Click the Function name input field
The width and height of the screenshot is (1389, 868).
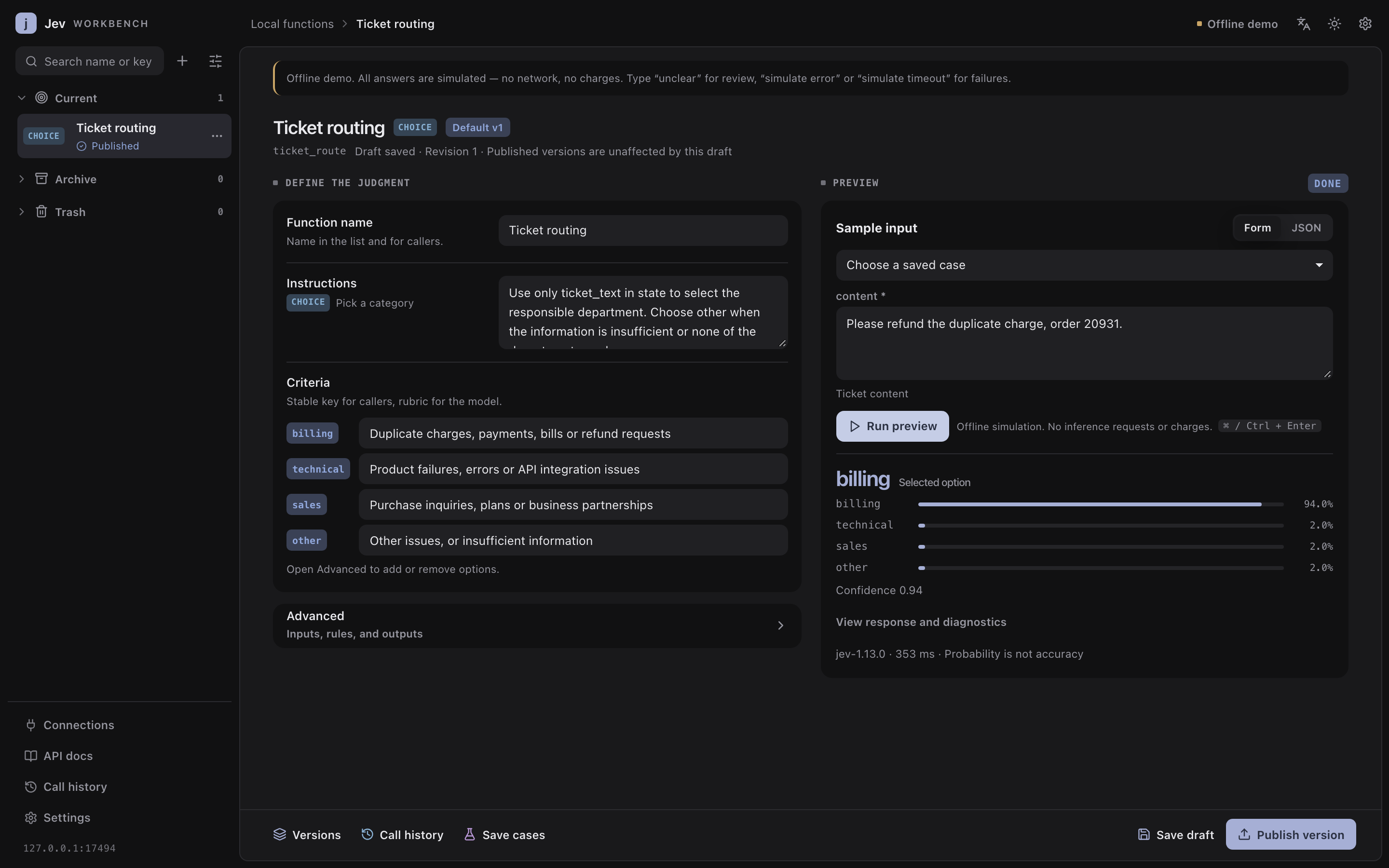(643, 230)
